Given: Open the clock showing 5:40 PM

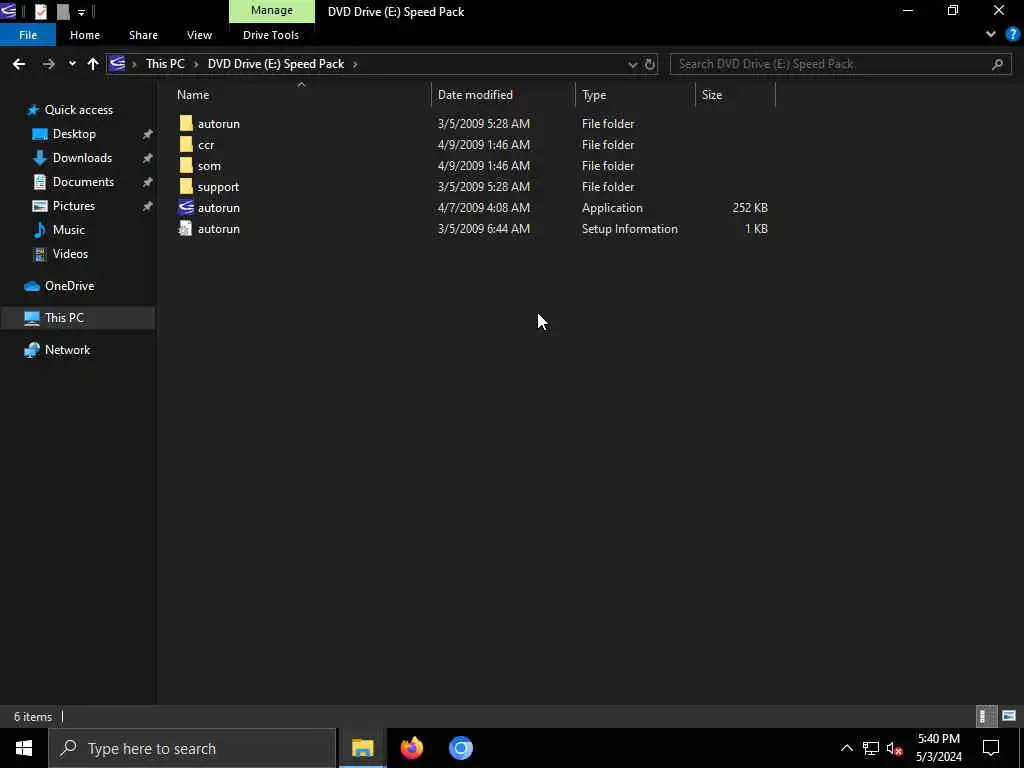Looking at the screenshot, I should pos(938,748).
